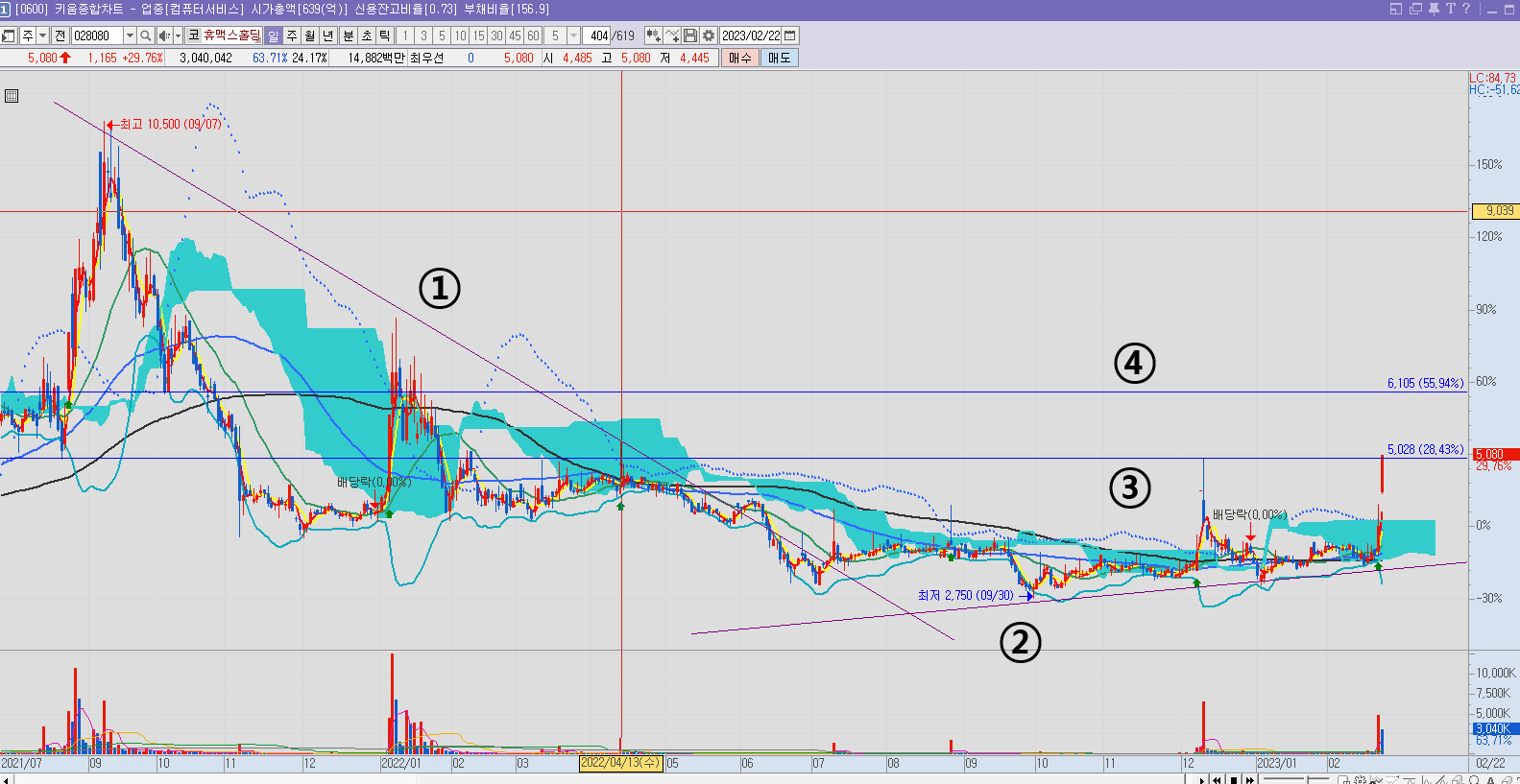This screenshot has height=784, width=1520.
Task: Select tick 틱 chart period
Action: click(384, 36)
